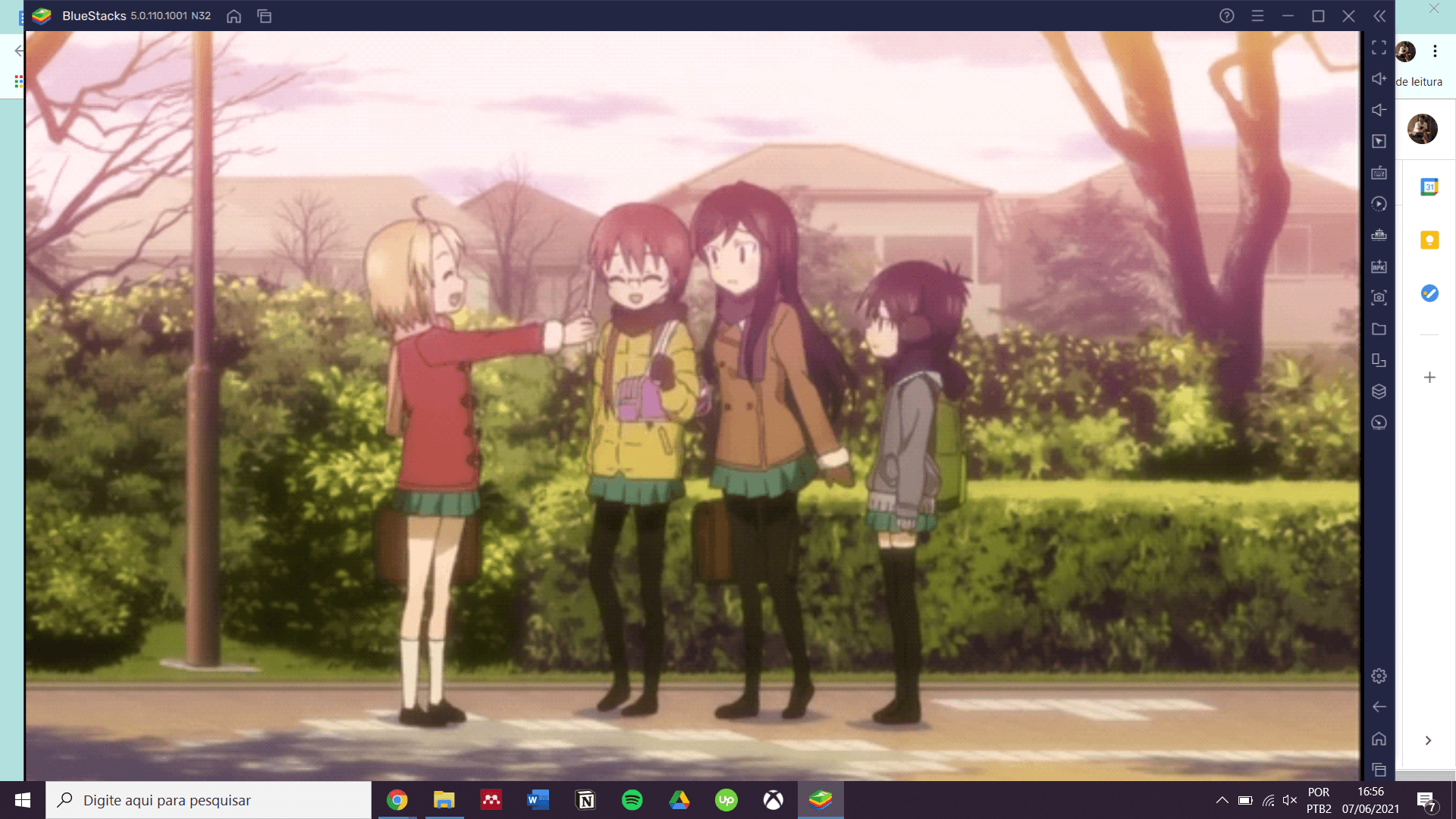This screenshot has height=819, width=1456.
Task: Toggle BlueStacks eco mode
Action: [x=1379, y=422]
